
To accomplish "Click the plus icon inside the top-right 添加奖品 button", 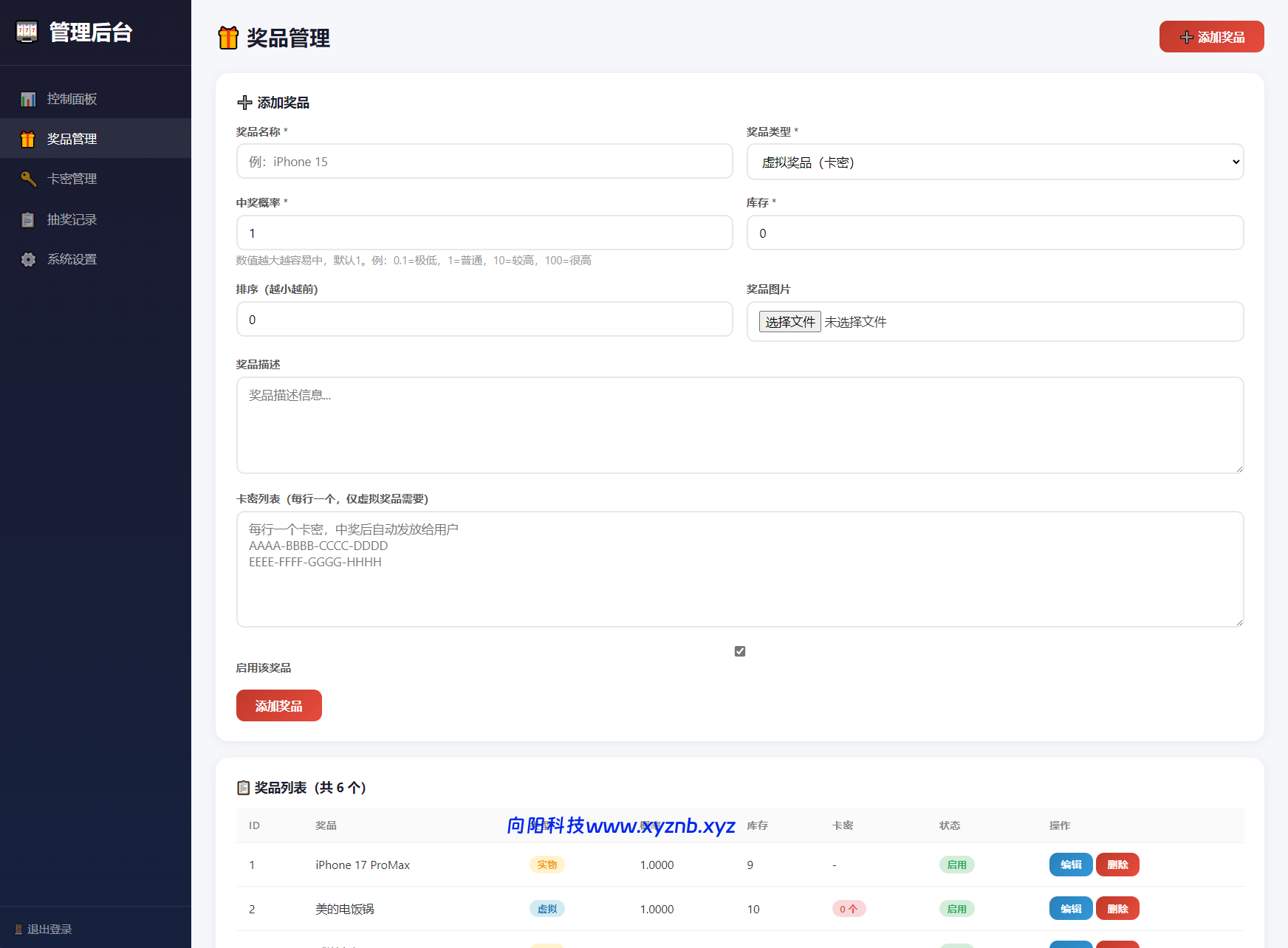I will (x=1186, y=36).
